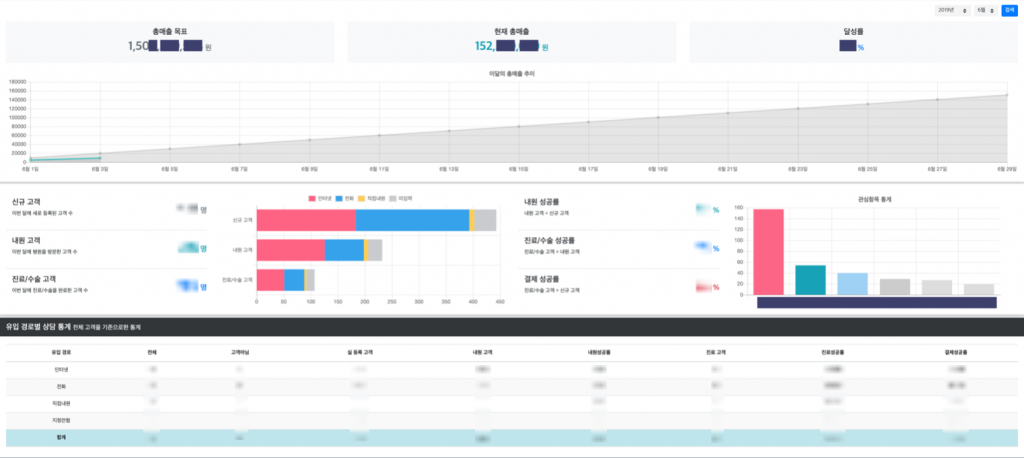Click the 합계 total row
This screenshot has height=458, width=1024.
tap(62, 438)
